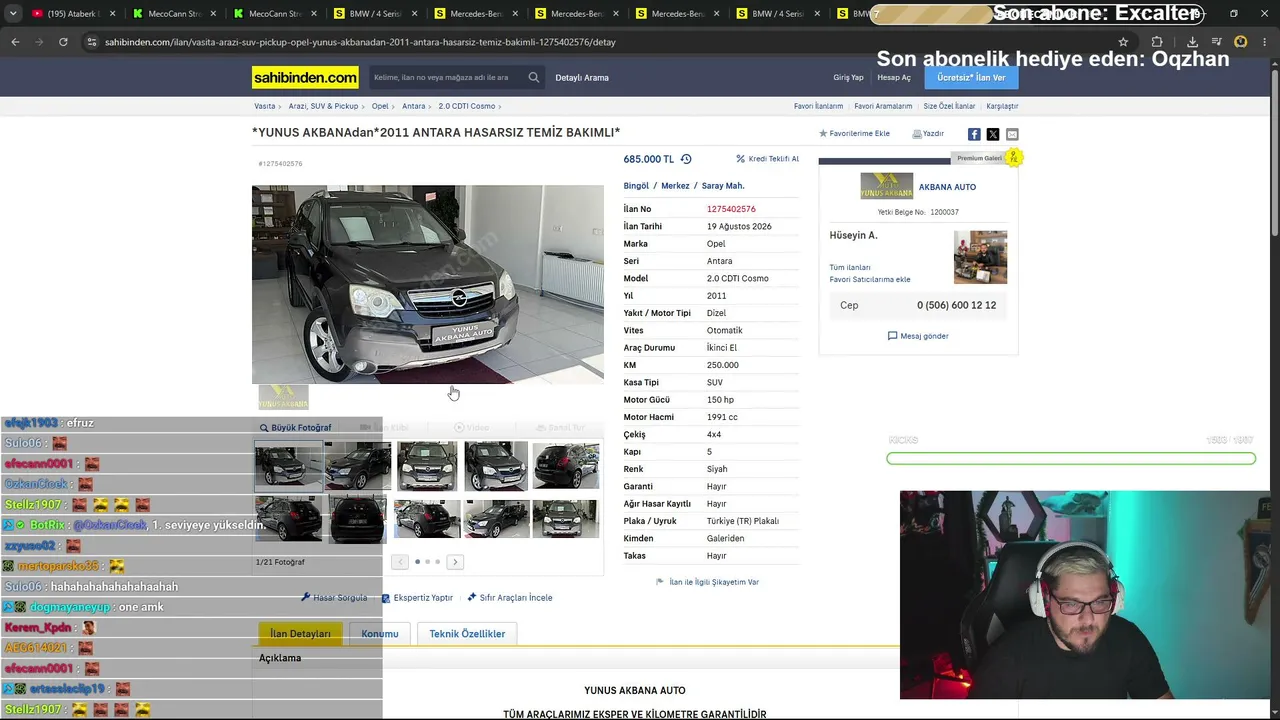Share listing on X icon

[993, 134]
